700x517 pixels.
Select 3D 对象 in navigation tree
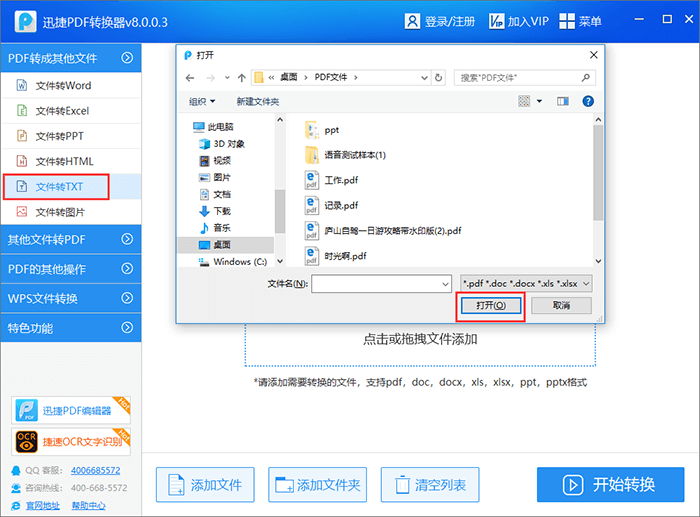click(222, 144)
